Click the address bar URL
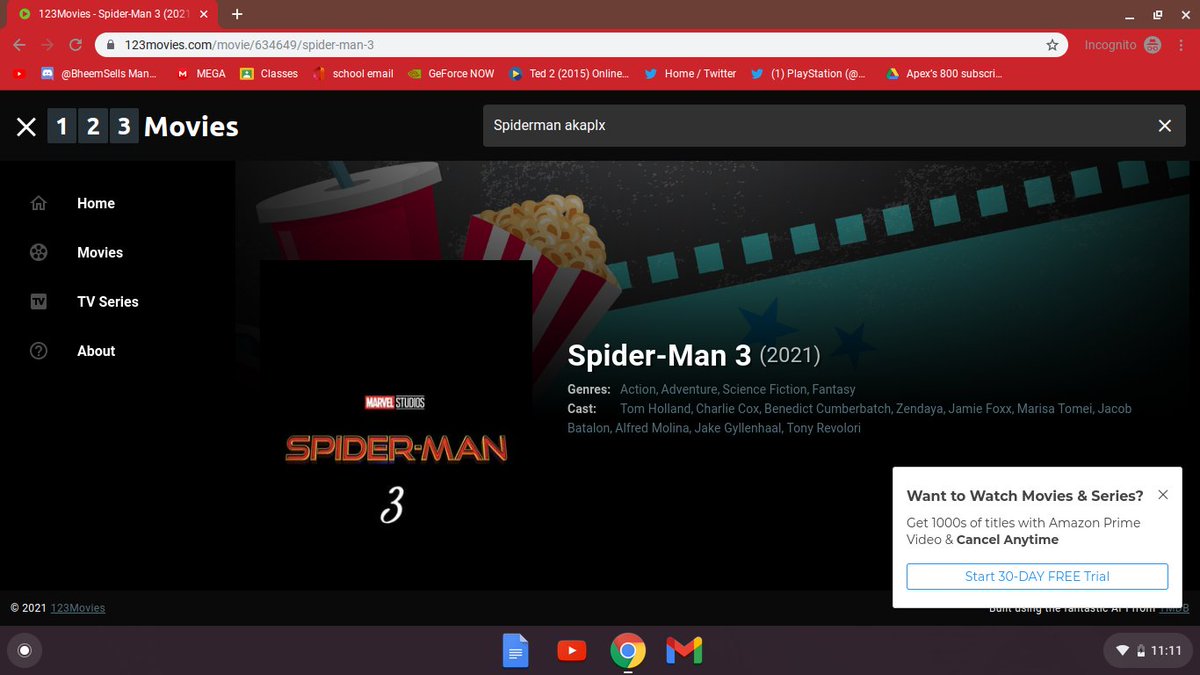The height and width of the screenshot is (675, 1200). [249, 45]
